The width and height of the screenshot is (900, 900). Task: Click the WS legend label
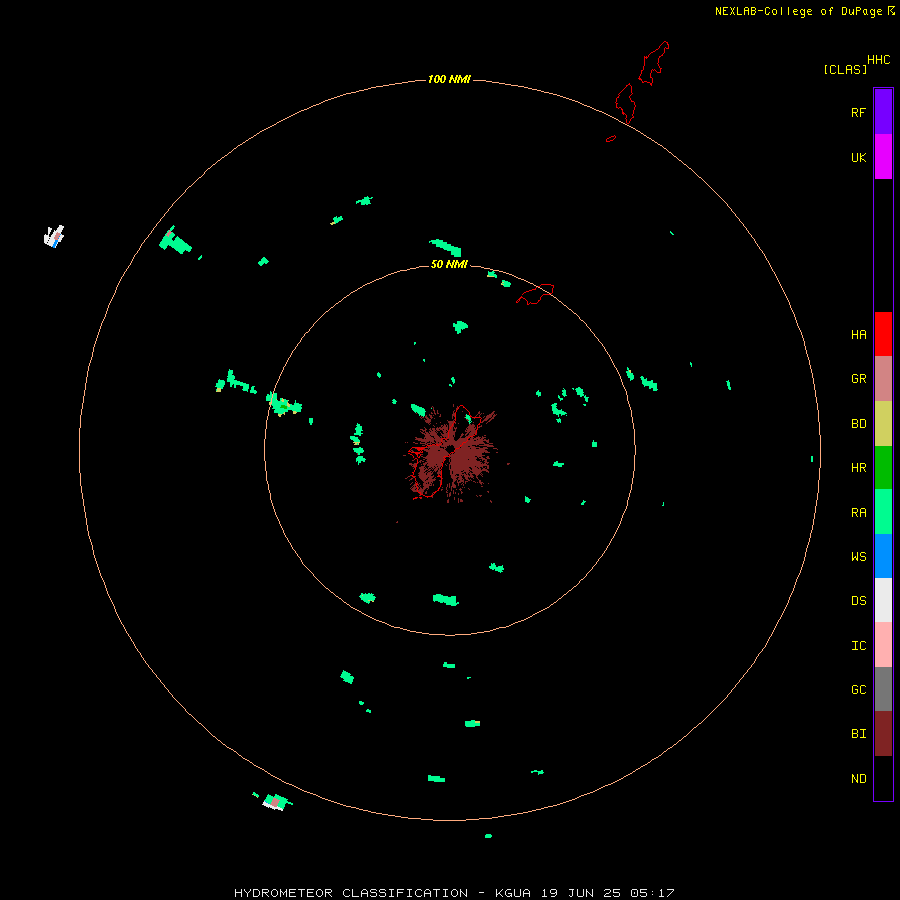859,556
